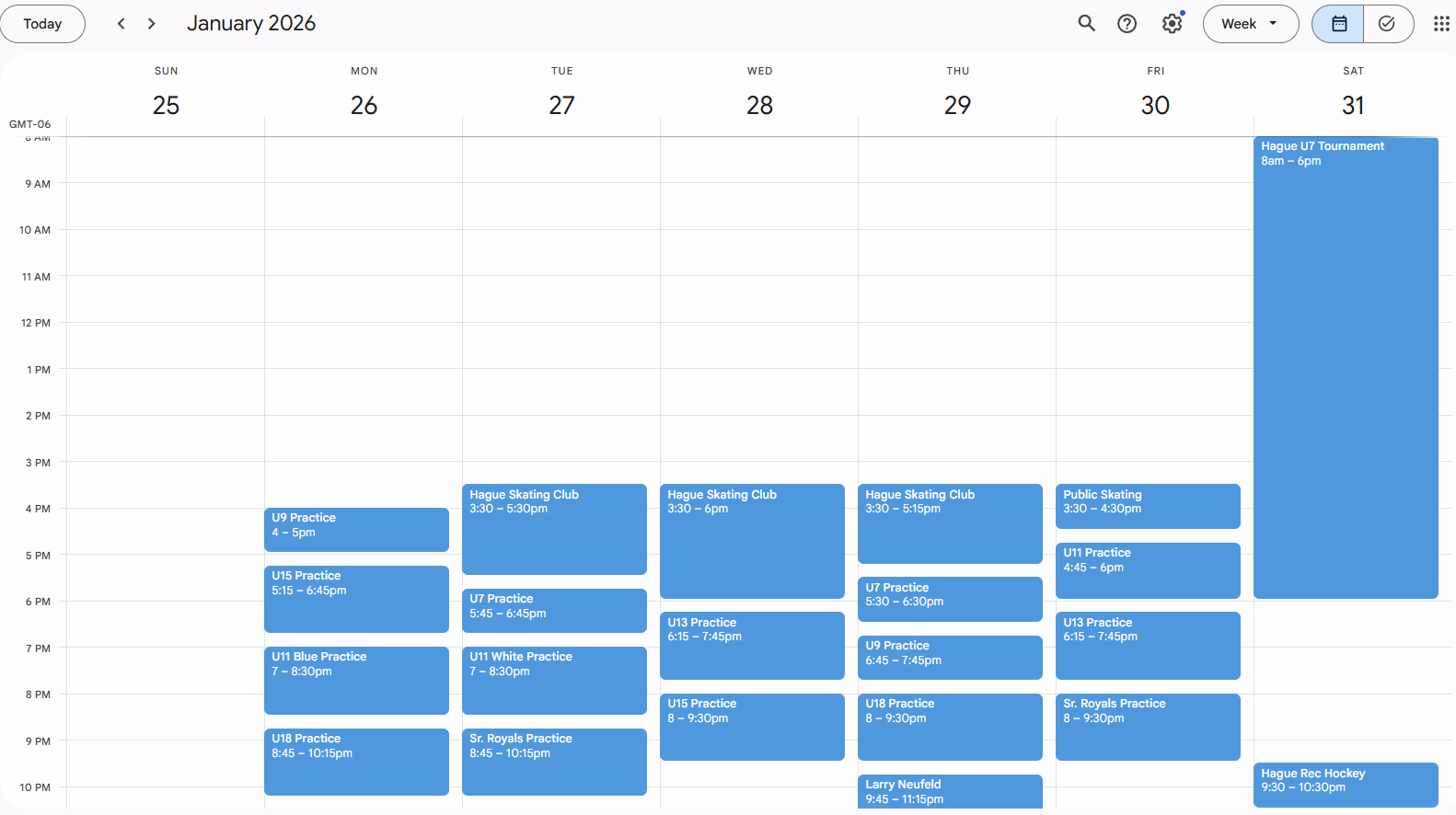This screenshot has width=1456, height=815.
Task: Open the Public Skating event on Friday
Action: [x=1147, y=506]
